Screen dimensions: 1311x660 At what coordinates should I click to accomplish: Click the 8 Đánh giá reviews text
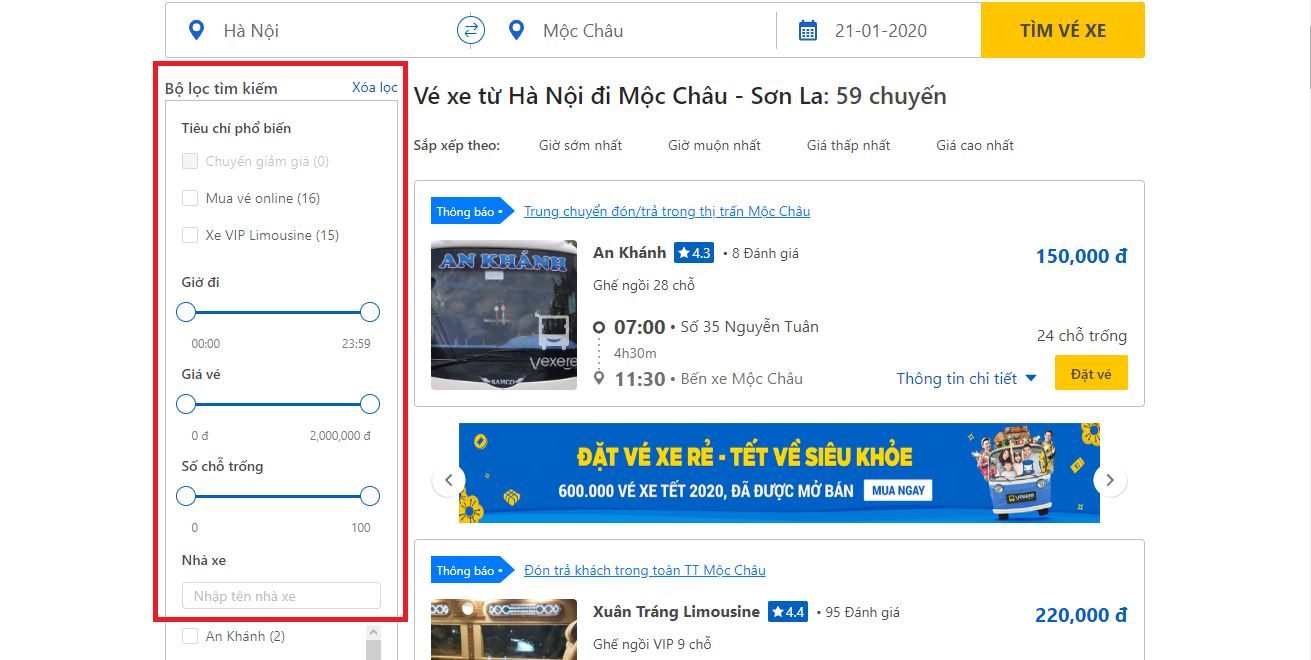(765, 253)
